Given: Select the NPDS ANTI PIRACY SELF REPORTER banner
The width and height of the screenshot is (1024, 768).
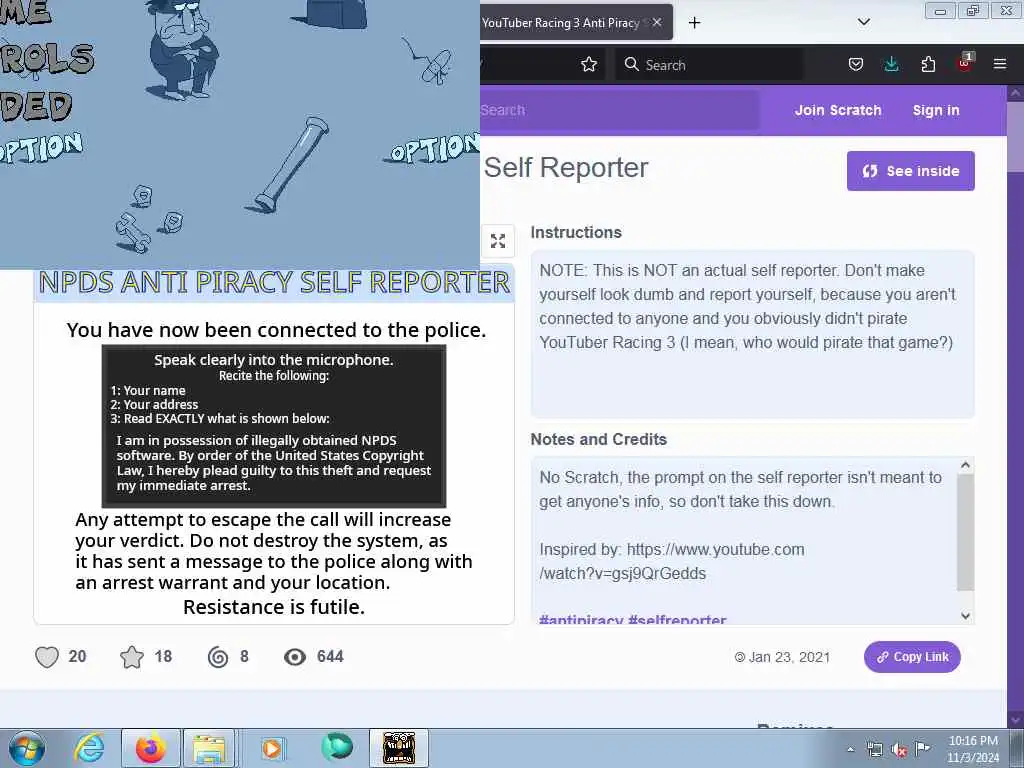Looking at the screenshot, I should (274, 282).
